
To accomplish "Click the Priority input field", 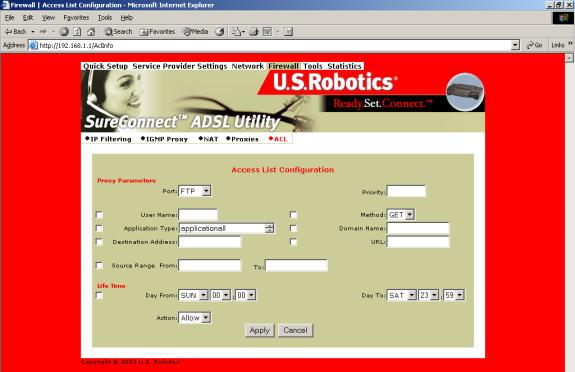I will point(406,191).
